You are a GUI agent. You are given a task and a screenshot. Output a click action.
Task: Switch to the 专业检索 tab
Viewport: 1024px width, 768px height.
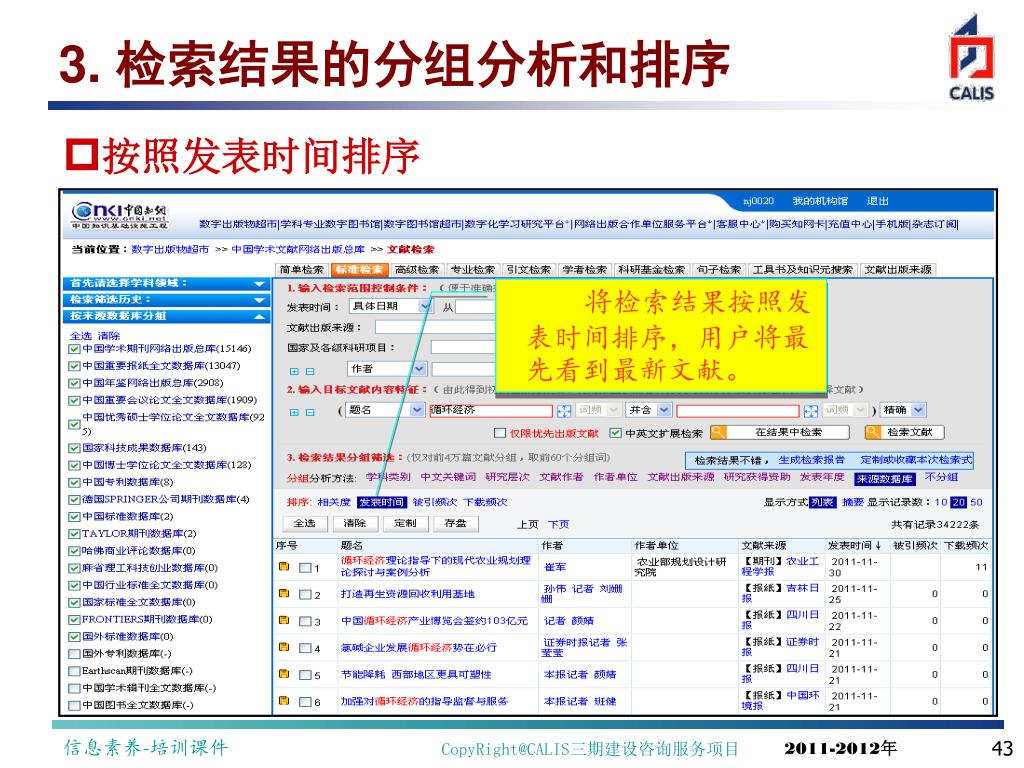(473, 269)
